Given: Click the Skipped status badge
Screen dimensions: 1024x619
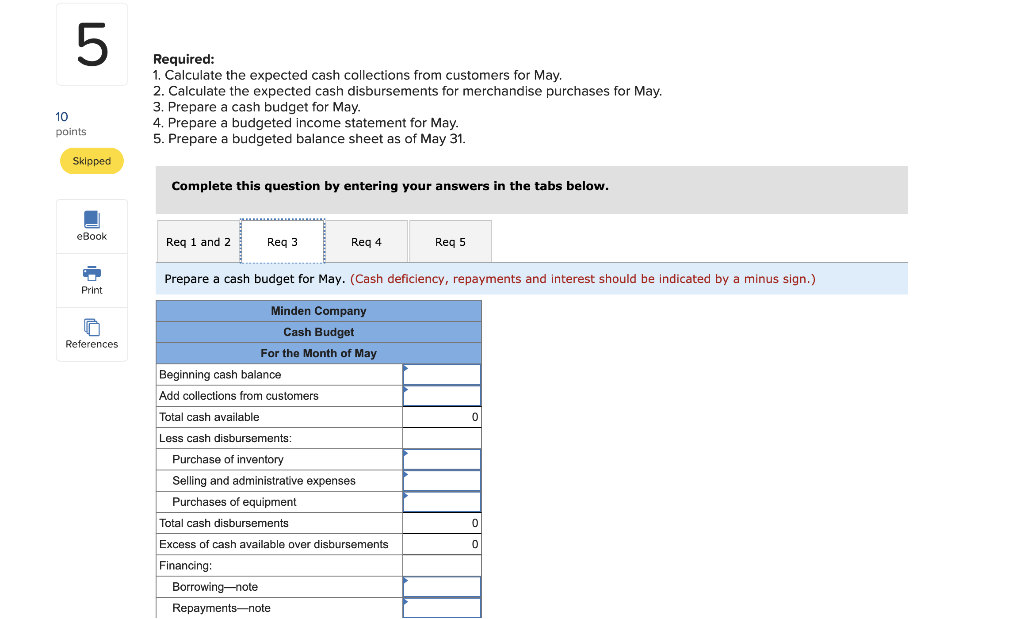Looking at the screenshot, I should pyautogui.click(x=91, y=160).
